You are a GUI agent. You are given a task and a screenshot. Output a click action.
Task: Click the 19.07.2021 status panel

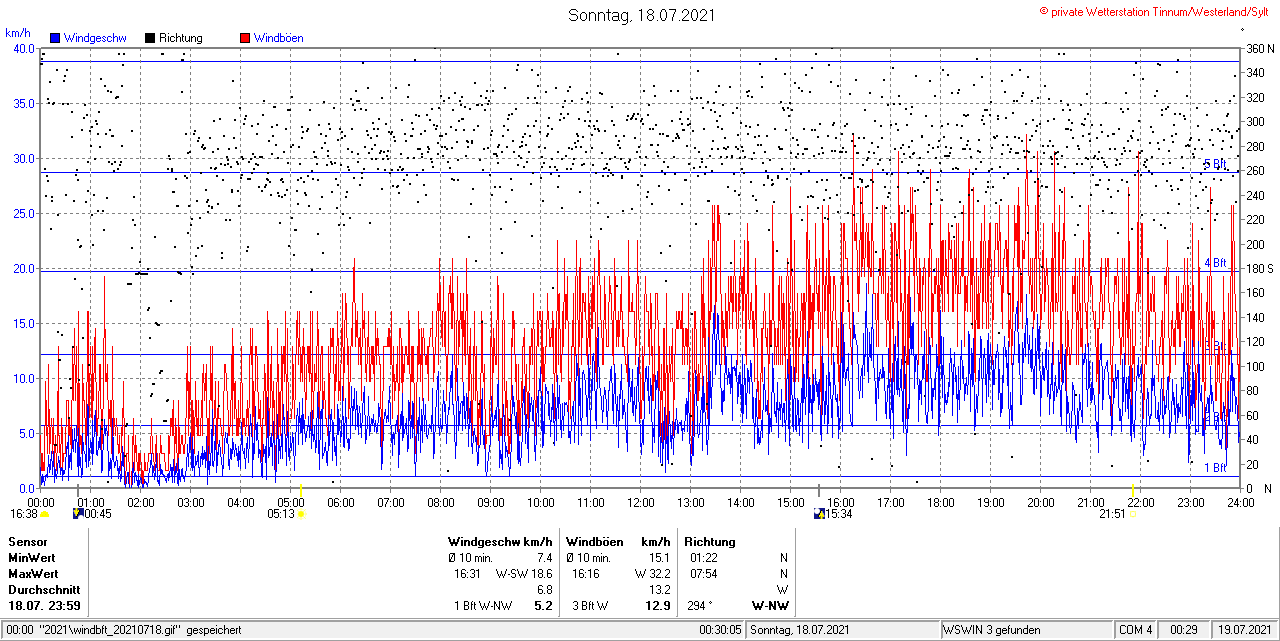click(x=1245, y=630)
